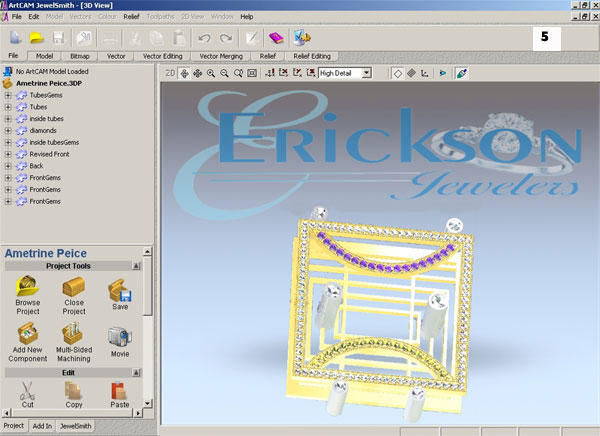Click Close Project tool
The width and height of the screenshot is (600, 436).
click(x=74, y=295)
